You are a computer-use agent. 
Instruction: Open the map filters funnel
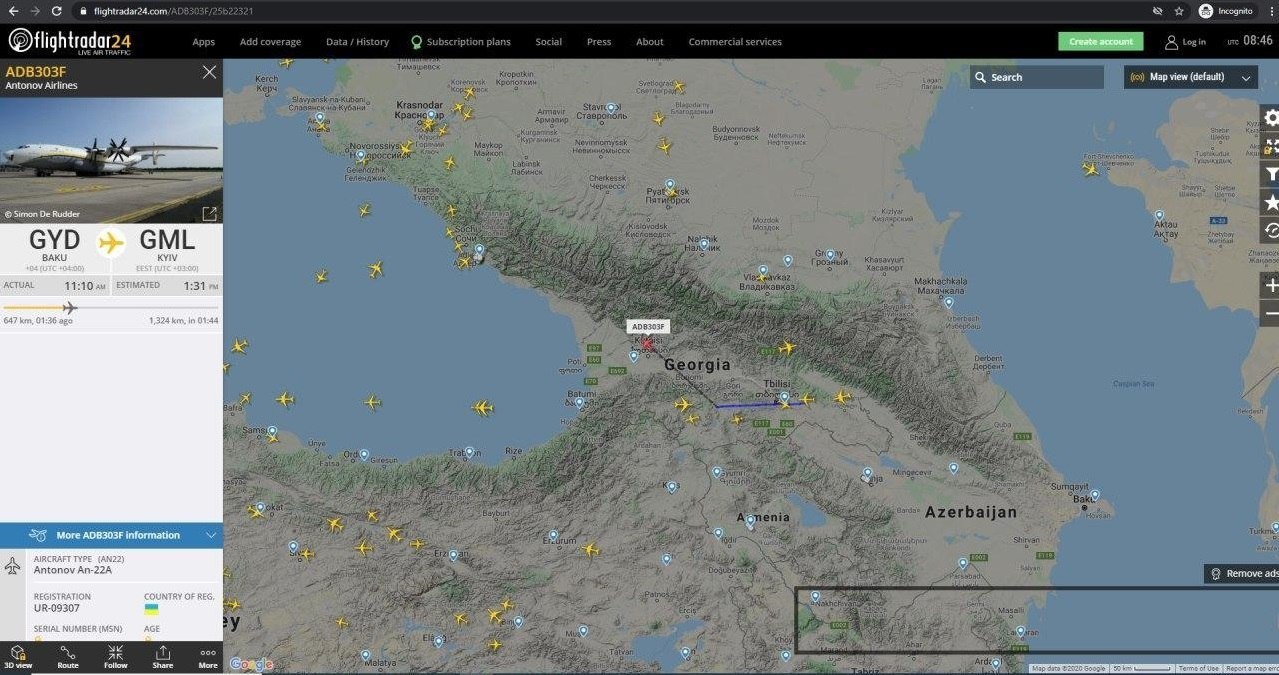click(1271, 174)
